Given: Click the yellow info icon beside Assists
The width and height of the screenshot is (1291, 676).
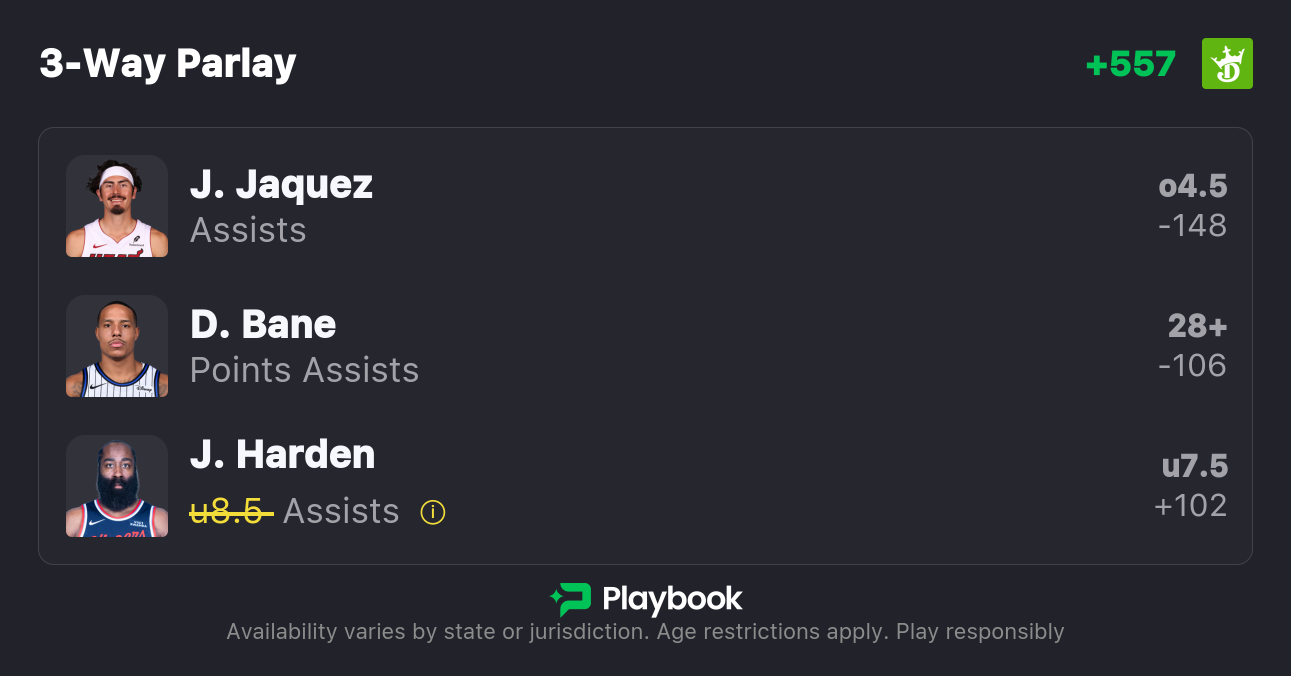Looking at the screenshot, I should 432,512.
